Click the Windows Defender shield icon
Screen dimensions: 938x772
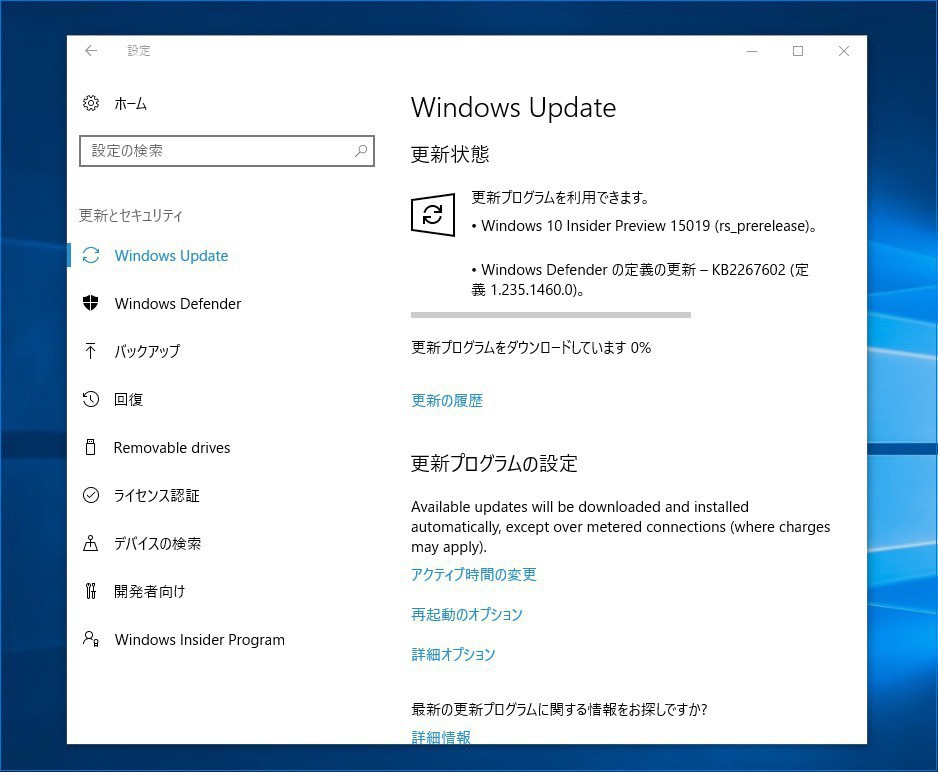pos(90,303)
